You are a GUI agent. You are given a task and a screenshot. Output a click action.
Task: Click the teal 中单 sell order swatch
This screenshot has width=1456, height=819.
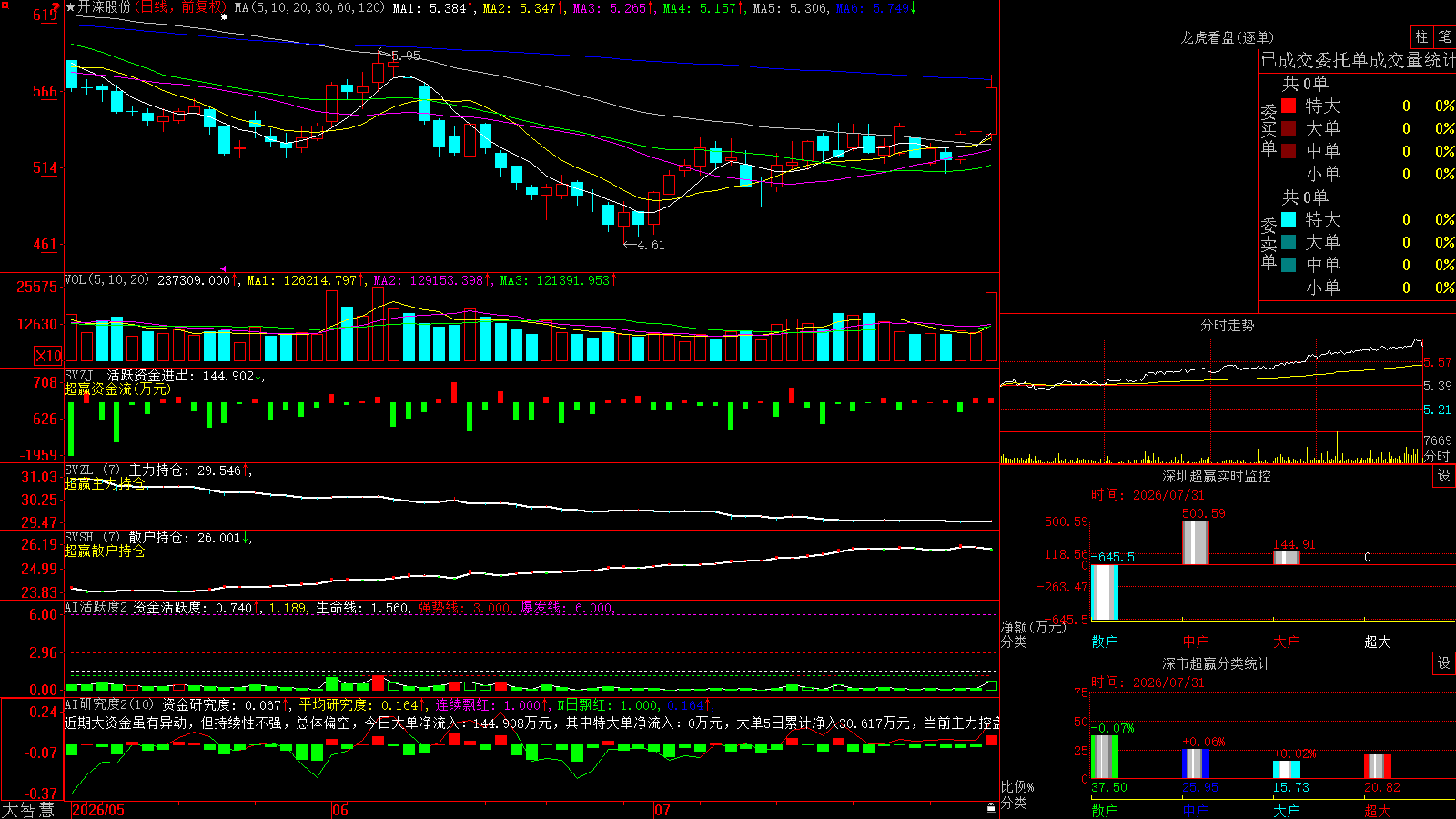[x=1289, y=264]
